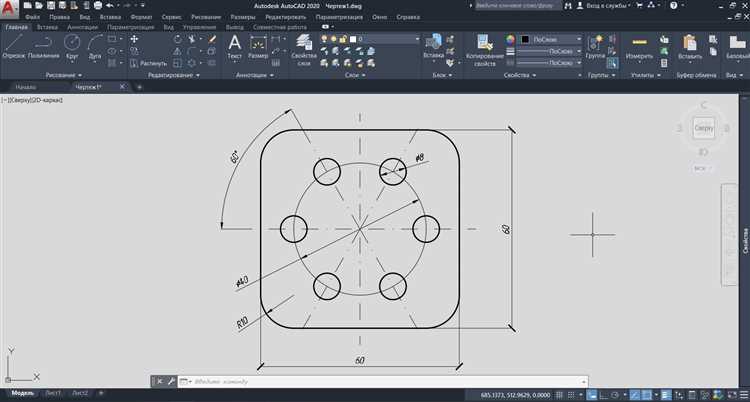Click the object color wheel icon in Свойства panel
This screenshot has height=402, width=750.
coord(510,39)
